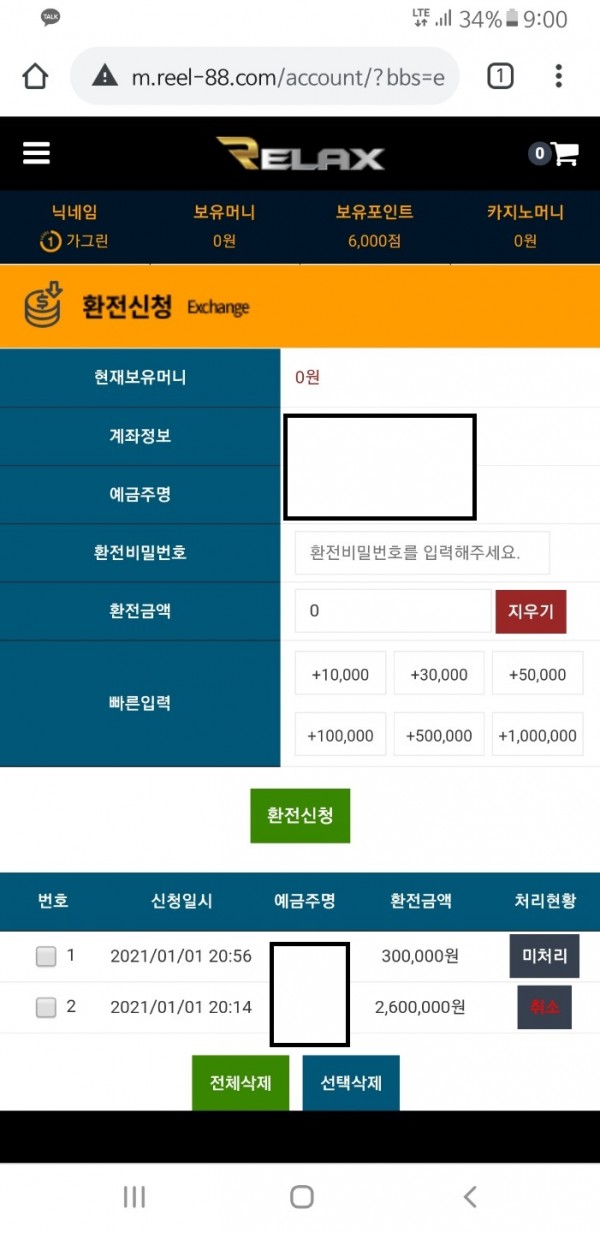Tap the Android recent apps icon
The width and height of the screenshot is (600, 1233).
(x=134, y=1196)
